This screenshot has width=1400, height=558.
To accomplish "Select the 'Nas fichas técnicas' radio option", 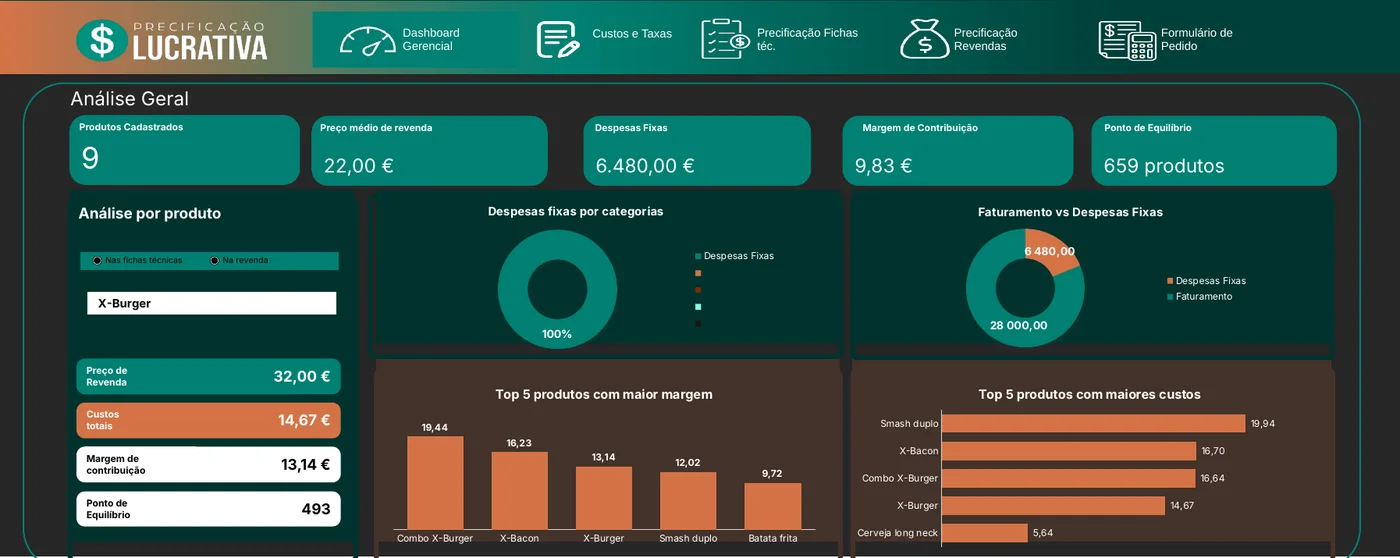I will tap(97, 261).
